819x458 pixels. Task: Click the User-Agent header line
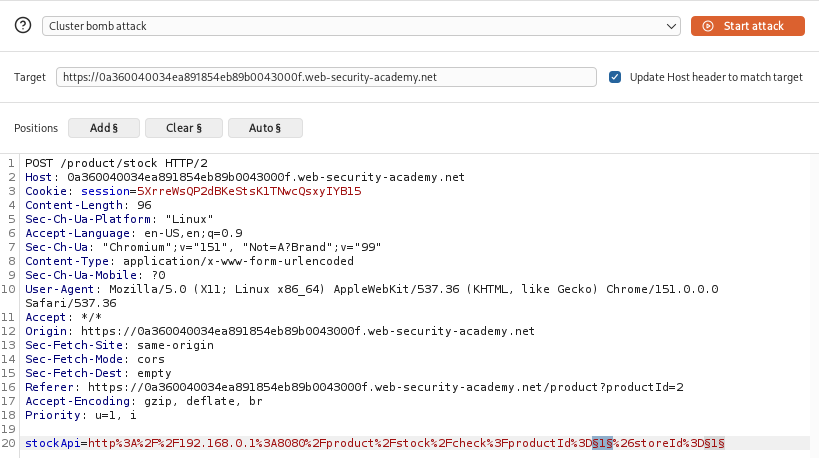coord(371,289)
